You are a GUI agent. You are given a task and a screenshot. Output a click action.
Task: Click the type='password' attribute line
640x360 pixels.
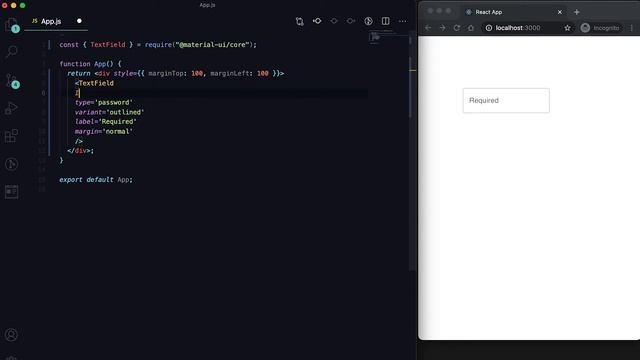click(104, 102)
